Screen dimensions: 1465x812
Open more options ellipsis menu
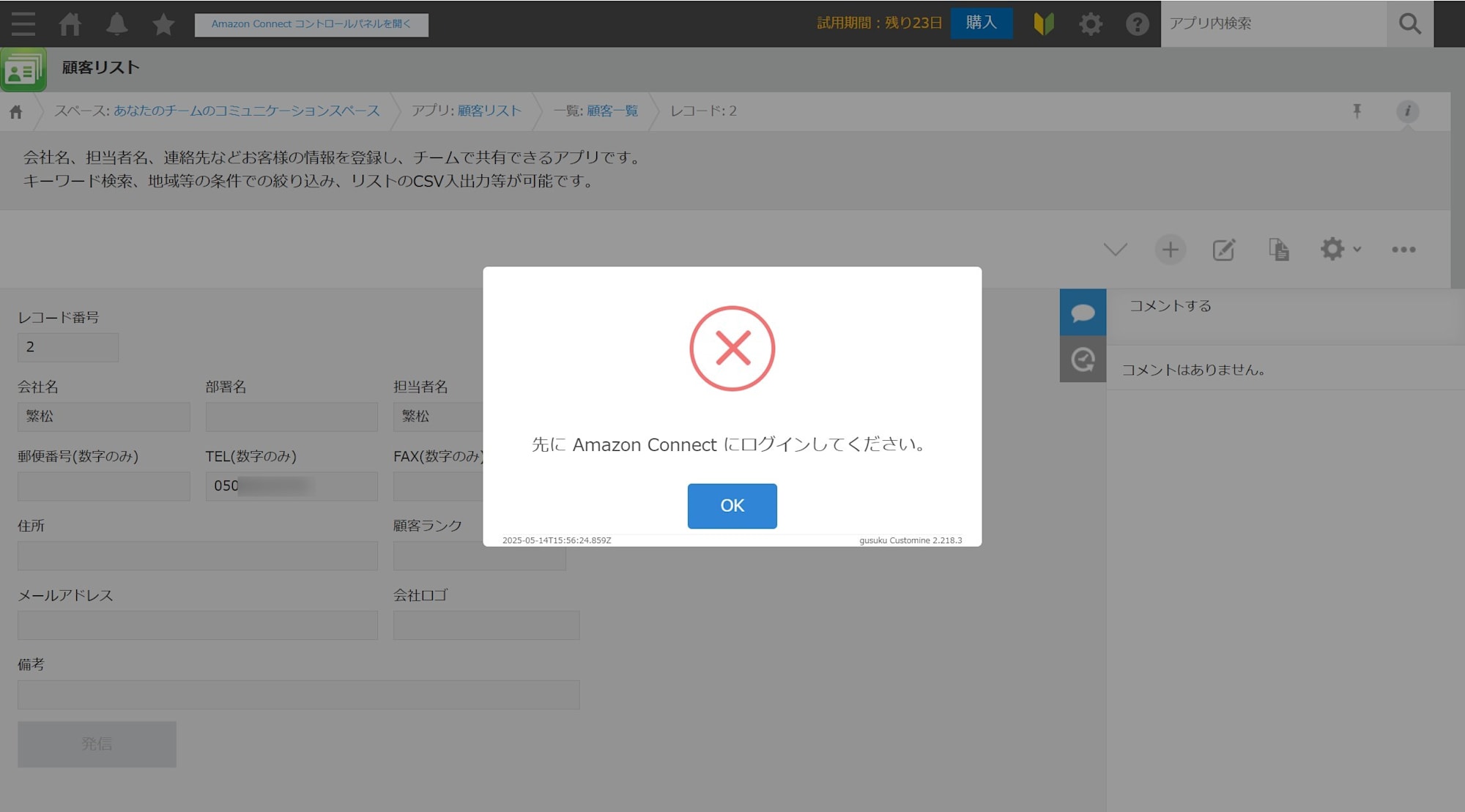tap(1403, 250)
